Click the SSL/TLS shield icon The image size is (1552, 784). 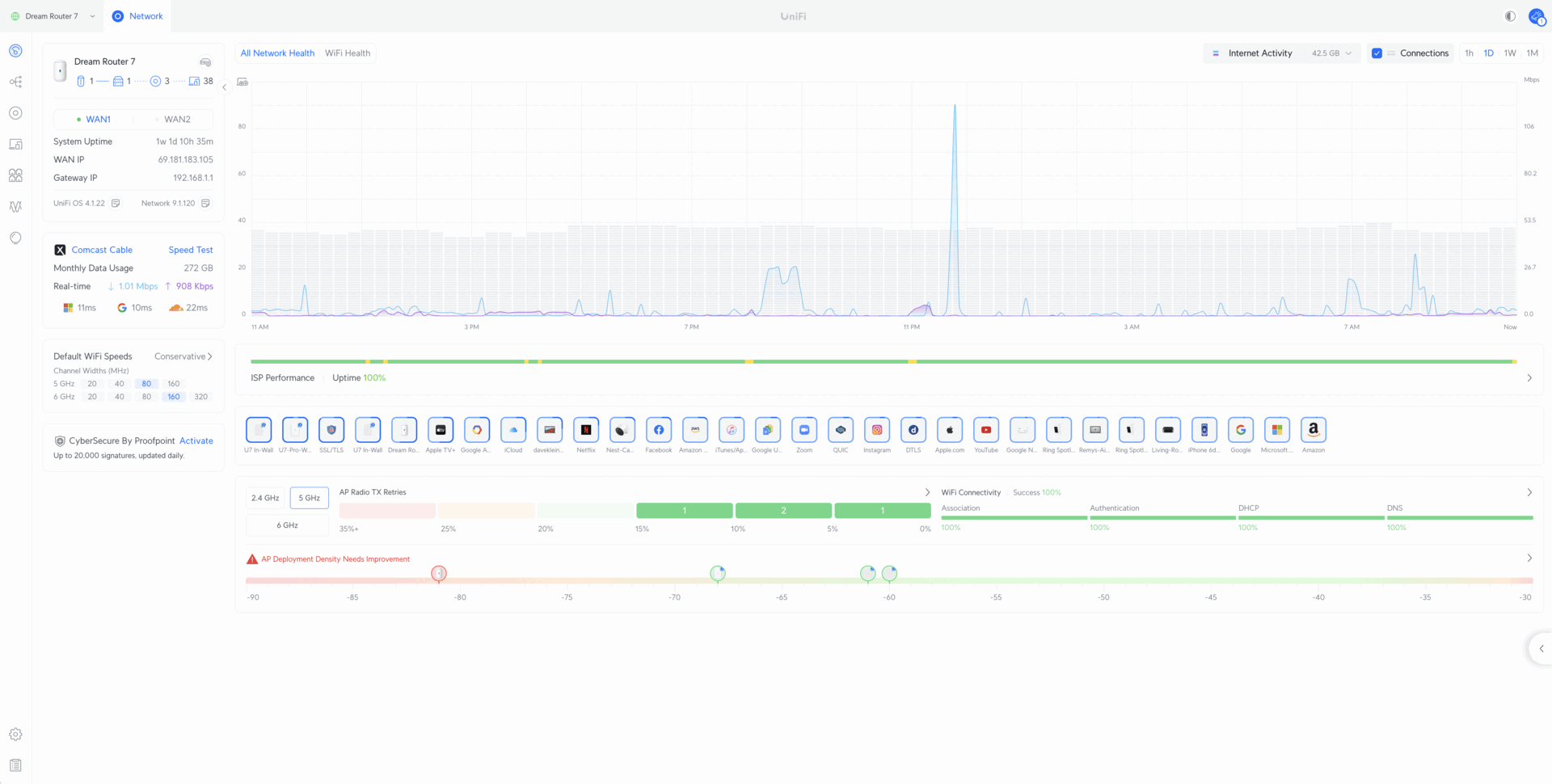tap(331, 430)
